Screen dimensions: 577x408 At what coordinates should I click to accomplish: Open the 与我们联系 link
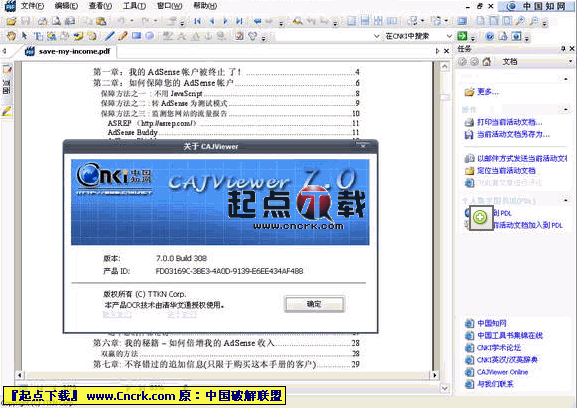click(x=495, y=384)
